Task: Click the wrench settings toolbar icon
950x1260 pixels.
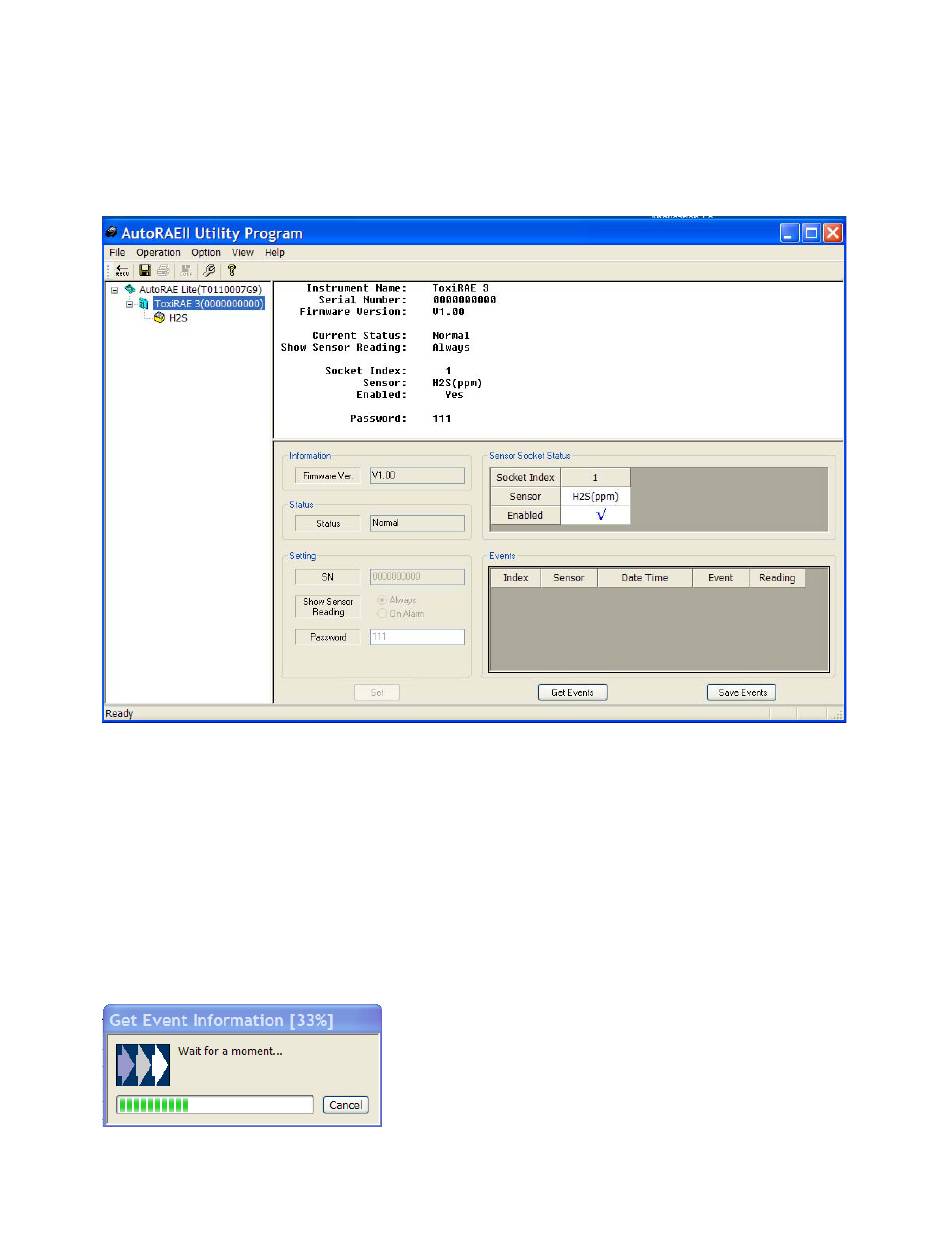Action: [x=209, y=270]
